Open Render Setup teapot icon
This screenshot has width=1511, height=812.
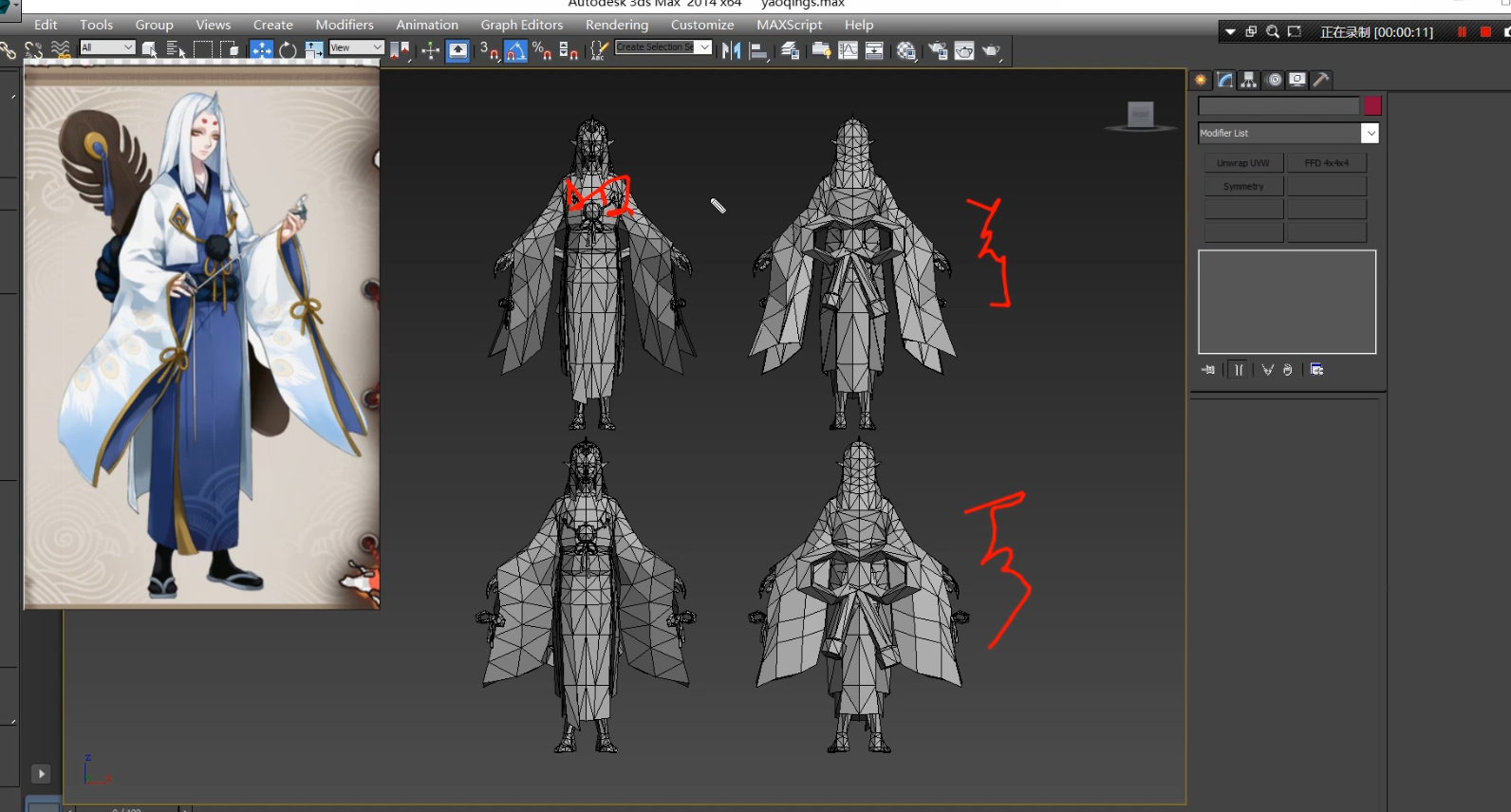pos(937,50)
